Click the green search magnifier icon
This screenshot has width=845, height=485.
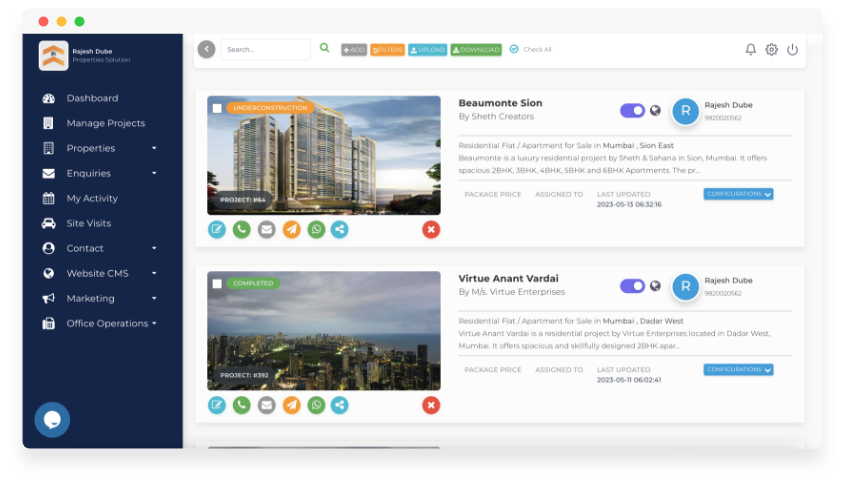point(324,48)
